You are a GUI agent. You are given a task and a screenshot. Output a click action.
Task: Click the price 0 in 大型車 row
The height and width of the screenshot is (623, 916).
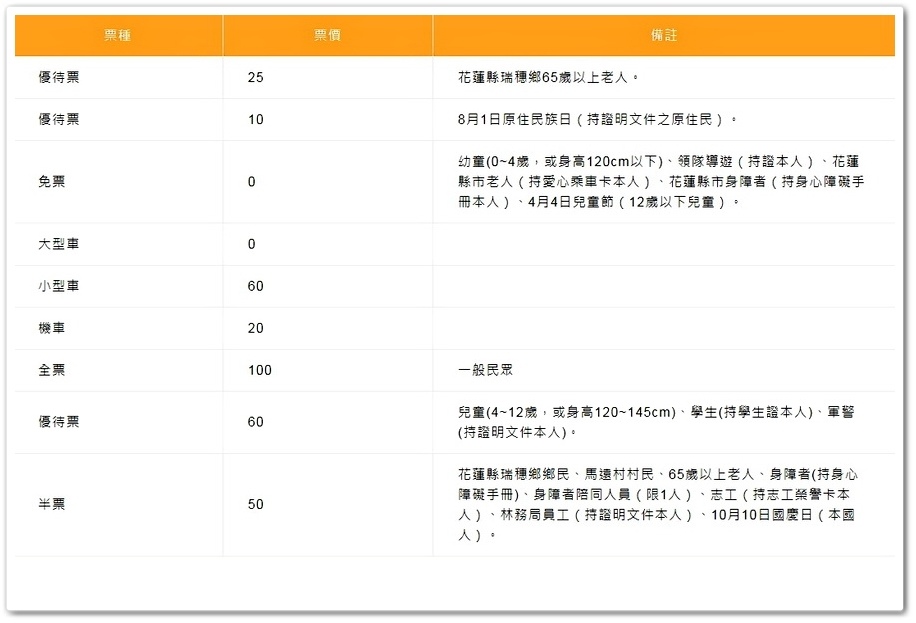[251, 244]
